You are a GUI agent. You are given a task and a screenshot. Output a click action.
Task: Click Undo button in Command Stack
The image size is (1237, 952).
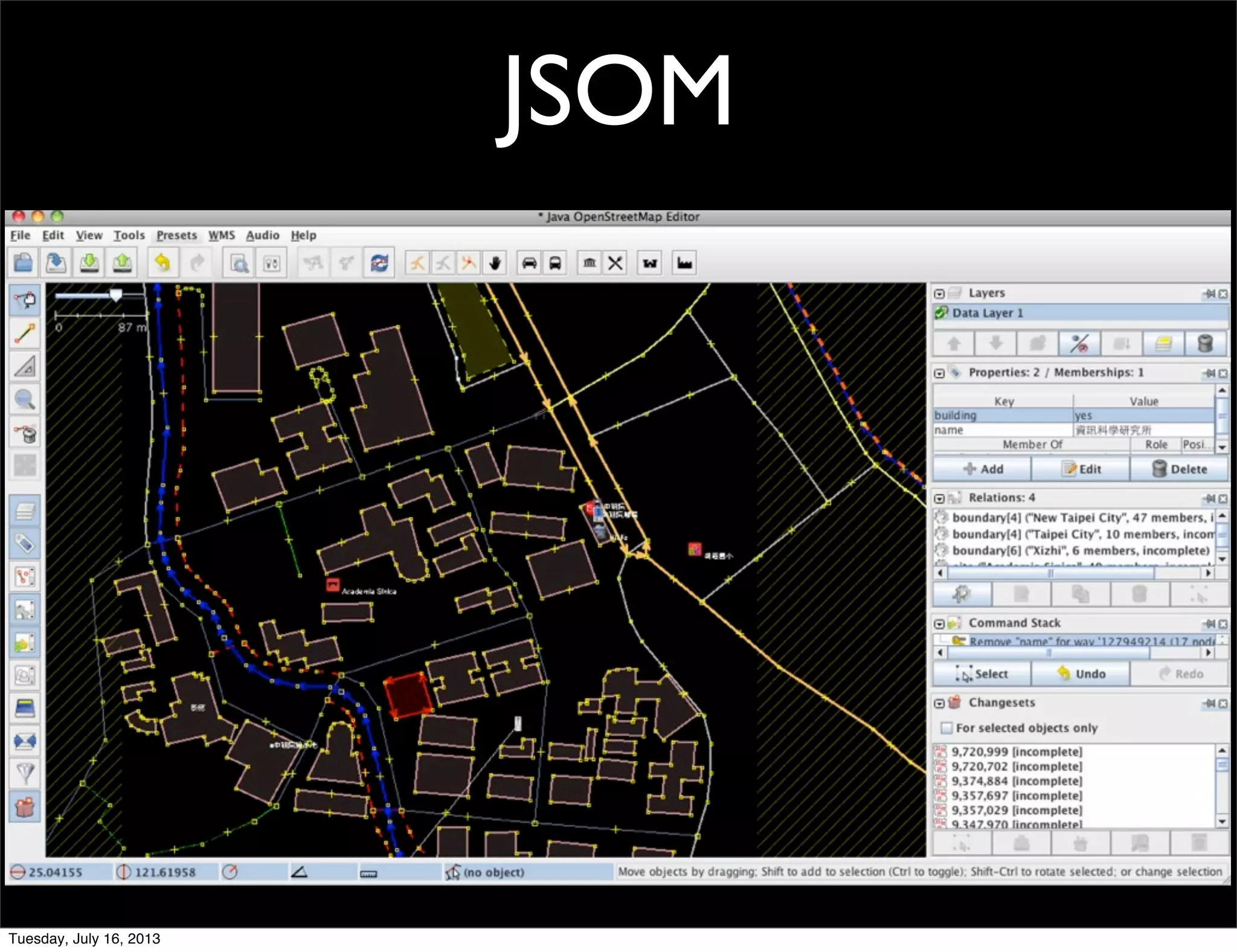coord(1081,674)
